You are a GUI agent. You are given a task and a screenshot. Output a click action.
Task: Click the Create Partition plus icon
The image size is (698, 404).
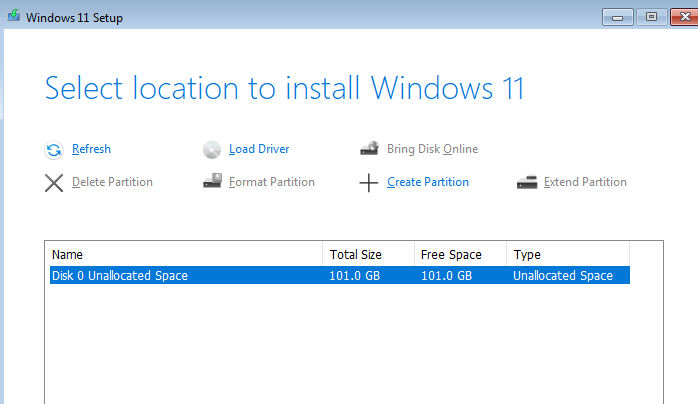click(x=369, y=183)
